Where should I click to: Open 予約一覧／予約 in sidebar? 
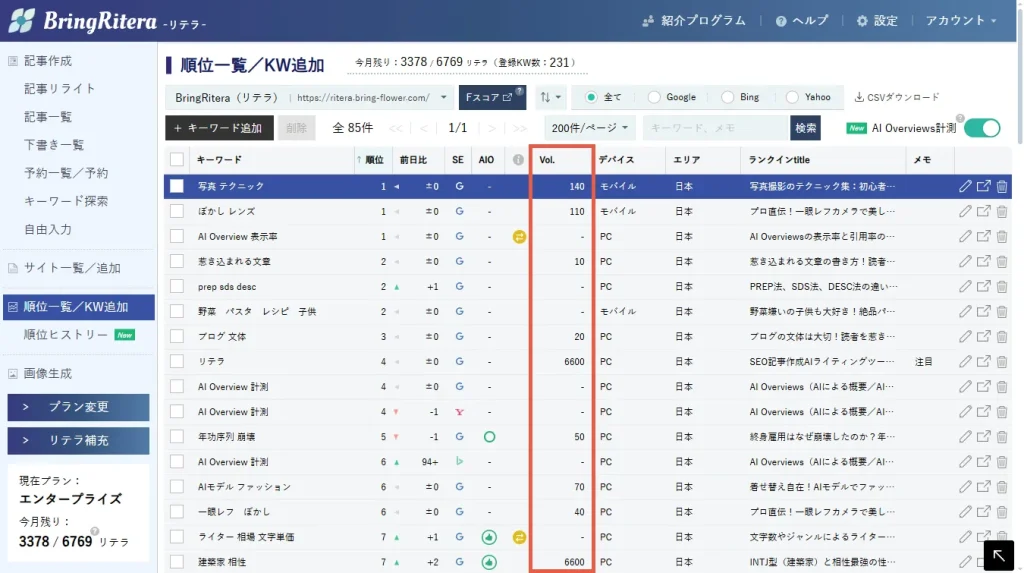pos(66,173)
